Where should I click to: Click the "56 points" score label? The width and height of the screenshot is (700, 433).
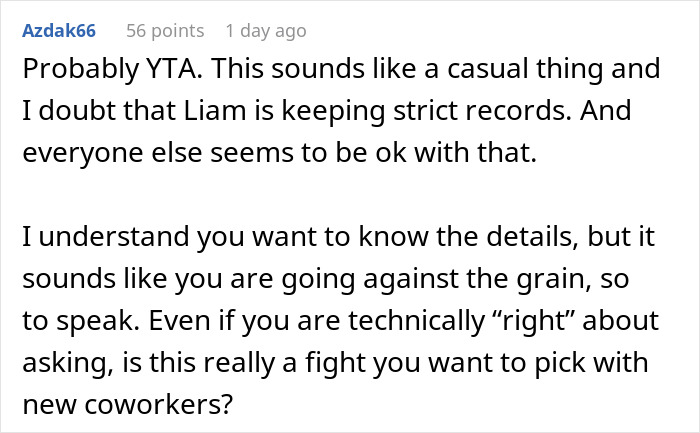point(165,31)
